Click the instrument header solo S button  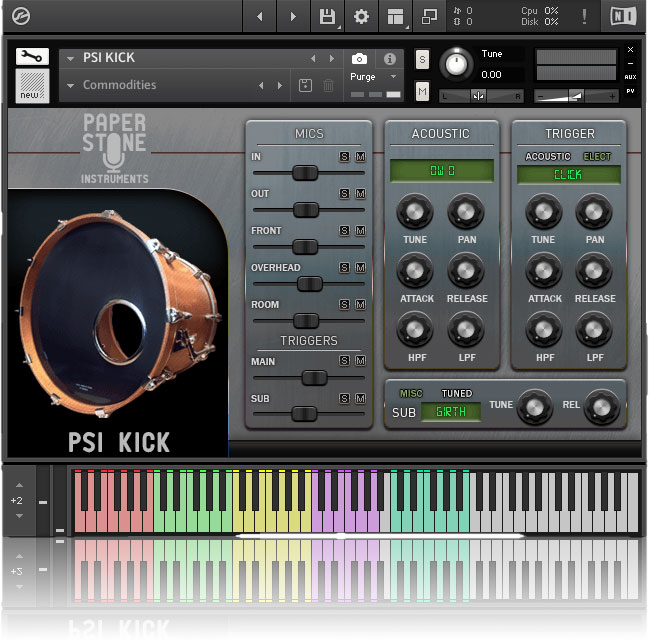[422, 59]
